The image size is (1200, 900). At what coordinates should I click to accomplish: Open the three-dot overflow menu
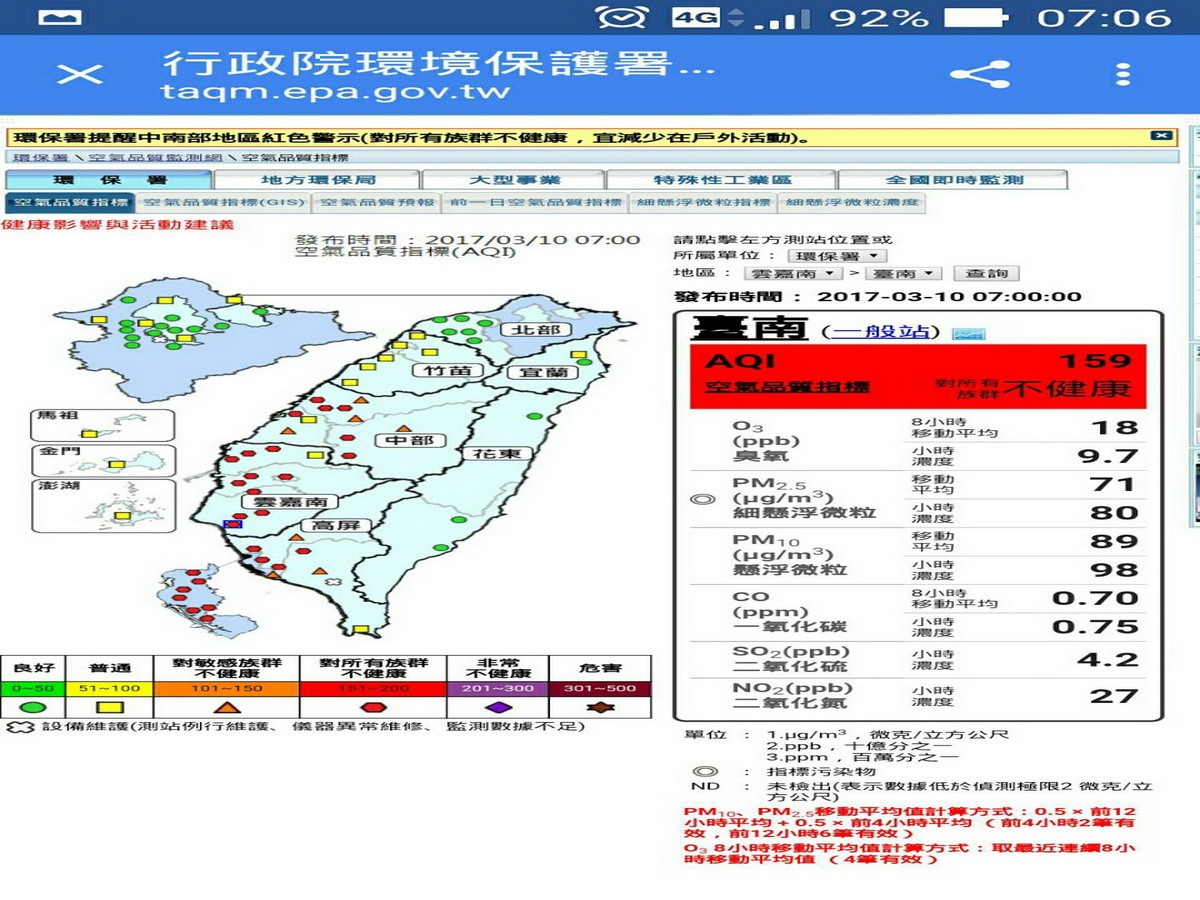(1123, 74)
